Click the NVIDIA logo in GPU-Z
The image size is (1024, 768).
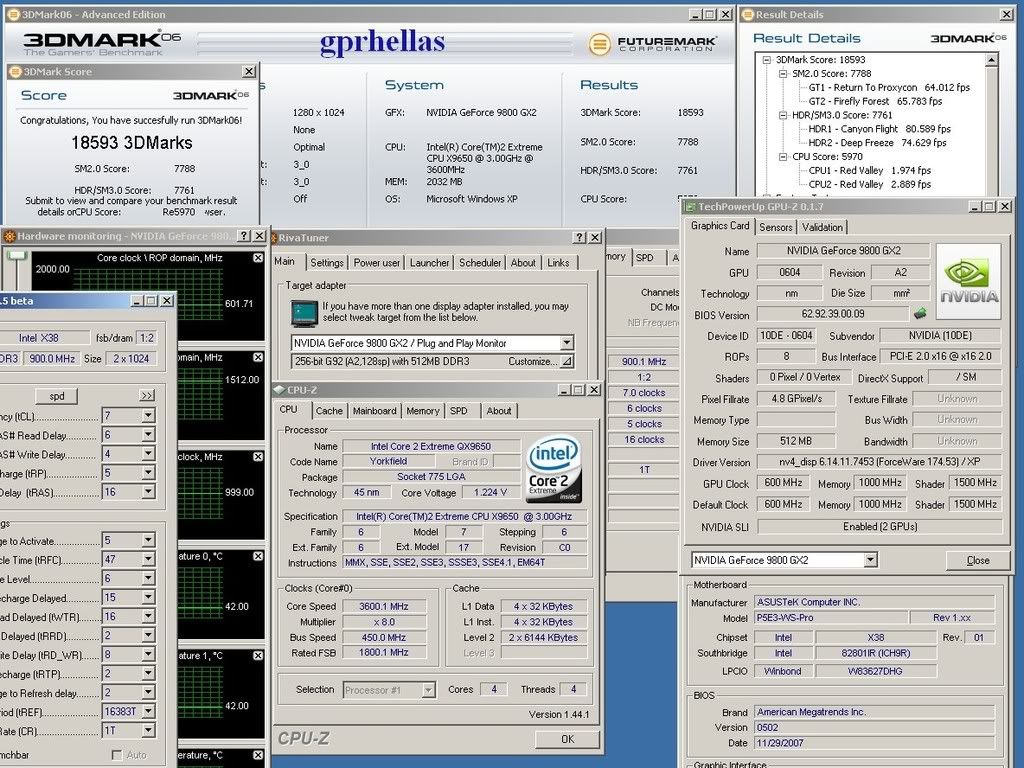pyautogui.click(x=968, y=281)
